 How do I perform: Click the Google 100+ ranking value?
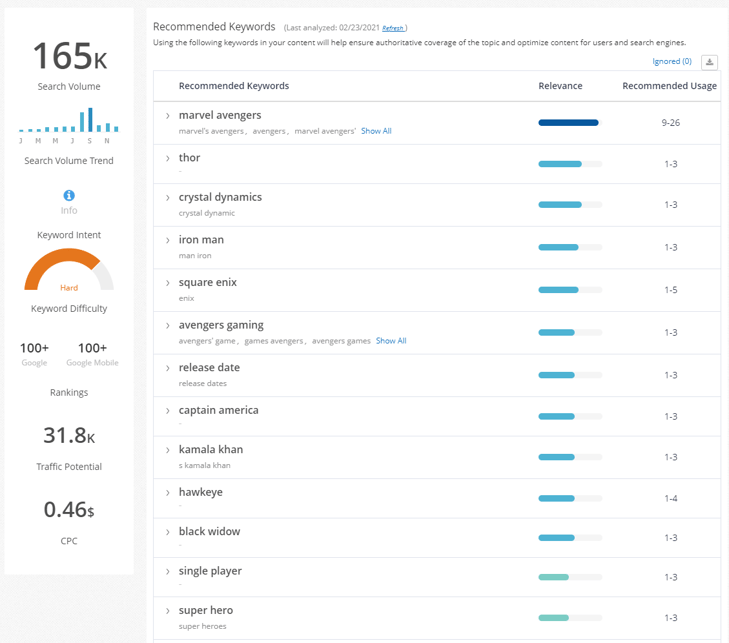click(34, 348)
